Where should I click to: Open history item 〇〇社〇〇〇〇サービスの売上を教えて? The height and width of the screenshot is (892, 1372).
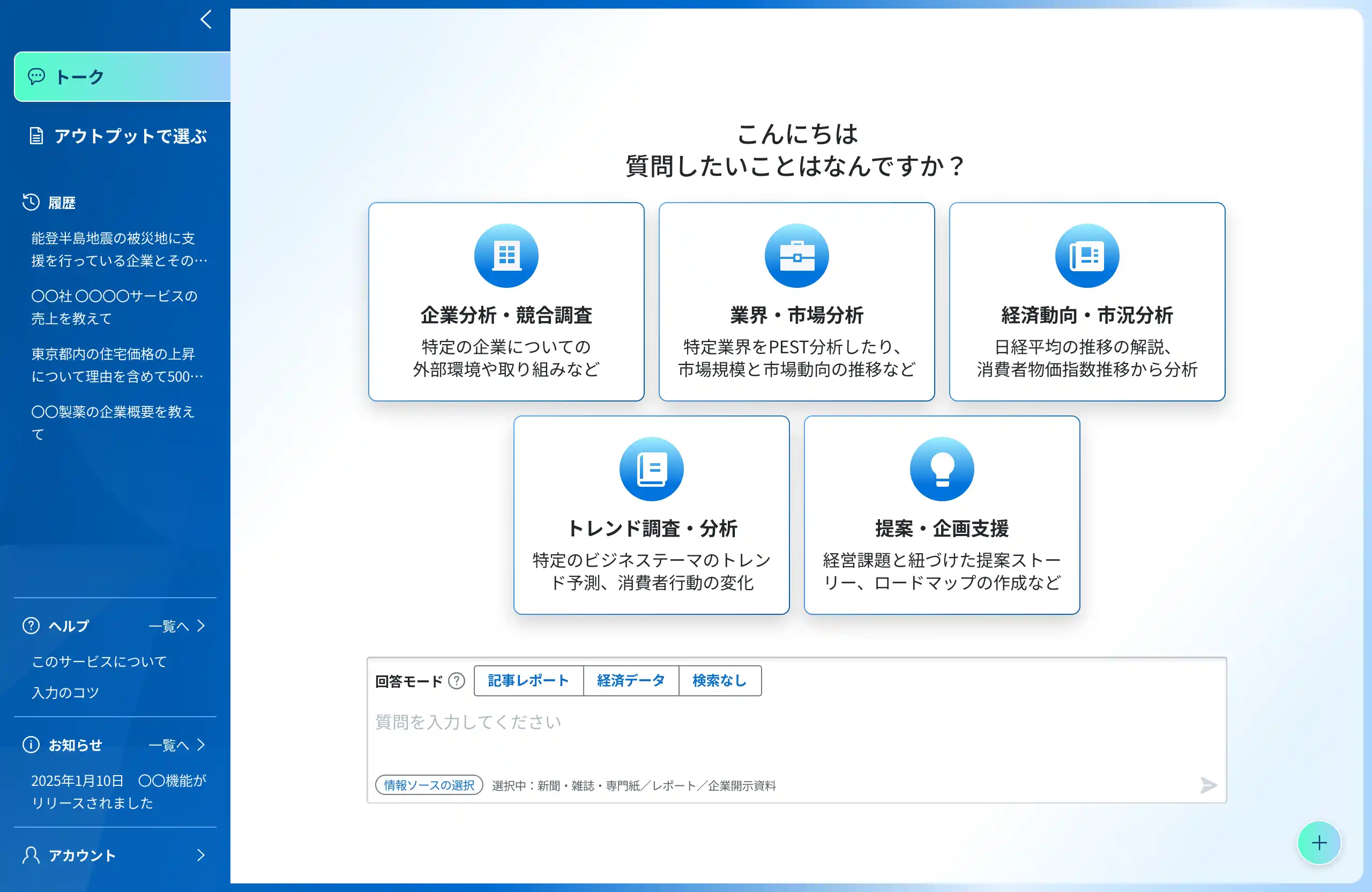coord(114,307)
